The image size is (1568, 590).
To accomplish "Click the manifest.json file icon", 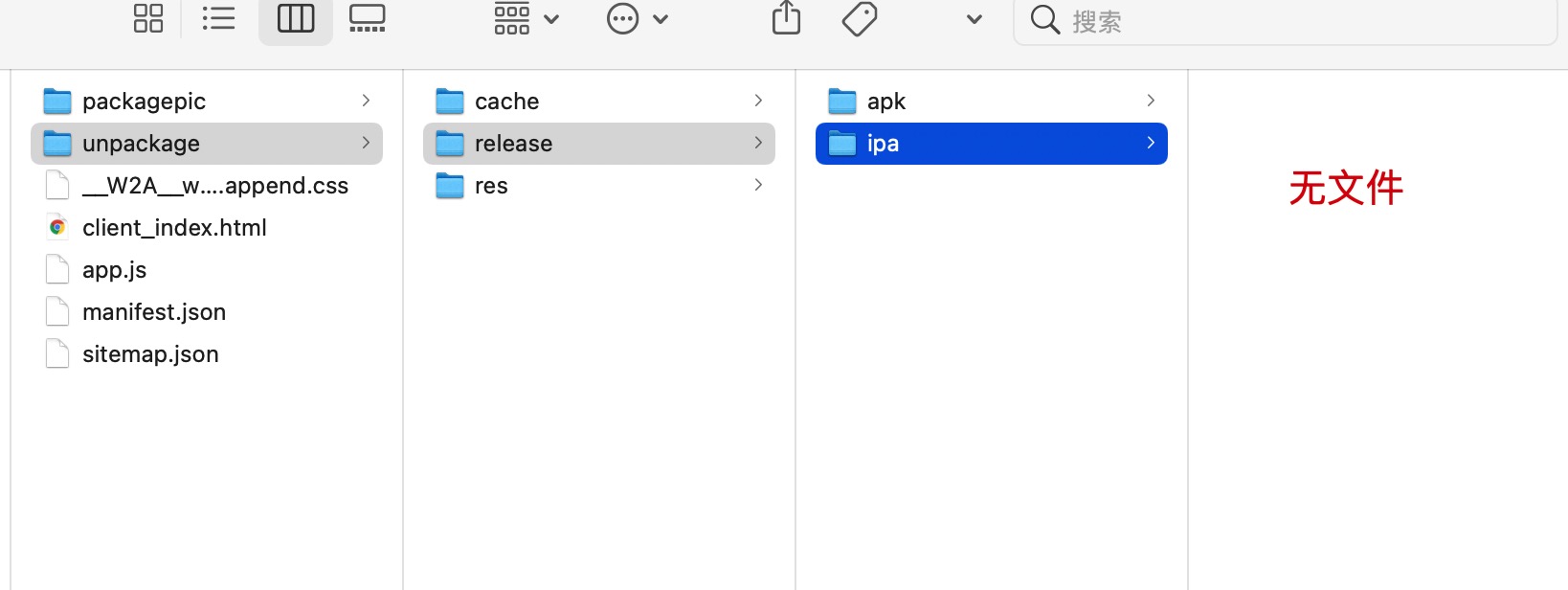I will [x=57, y=312].
